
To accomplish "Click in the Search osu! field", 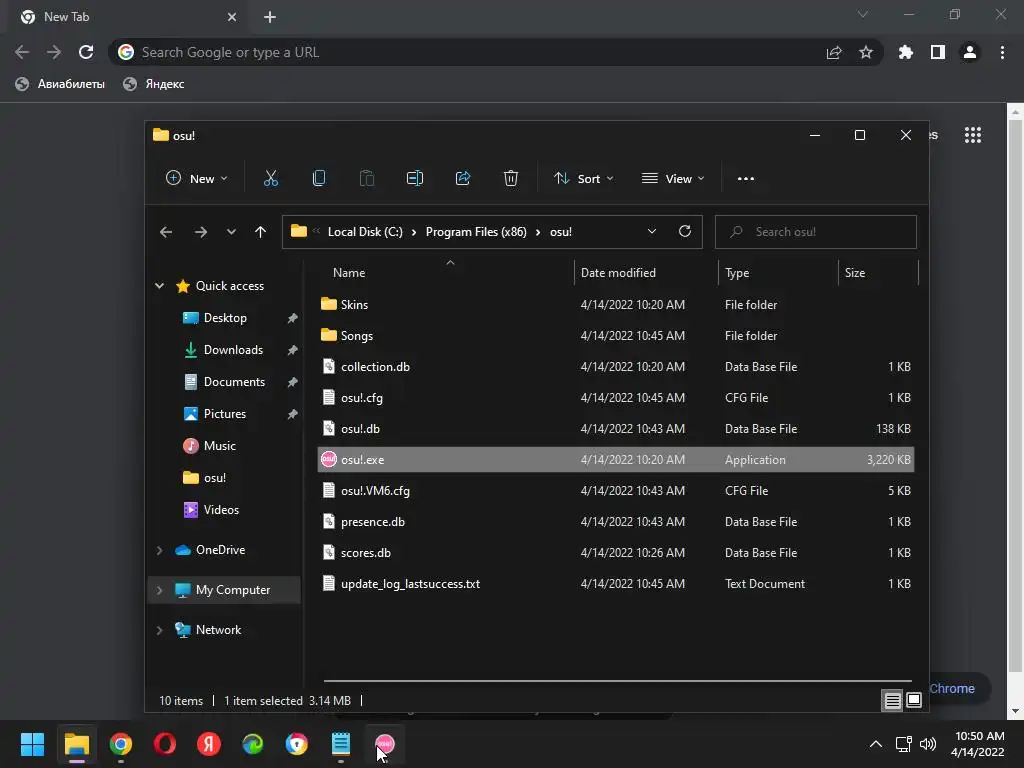I will (816, 232).
